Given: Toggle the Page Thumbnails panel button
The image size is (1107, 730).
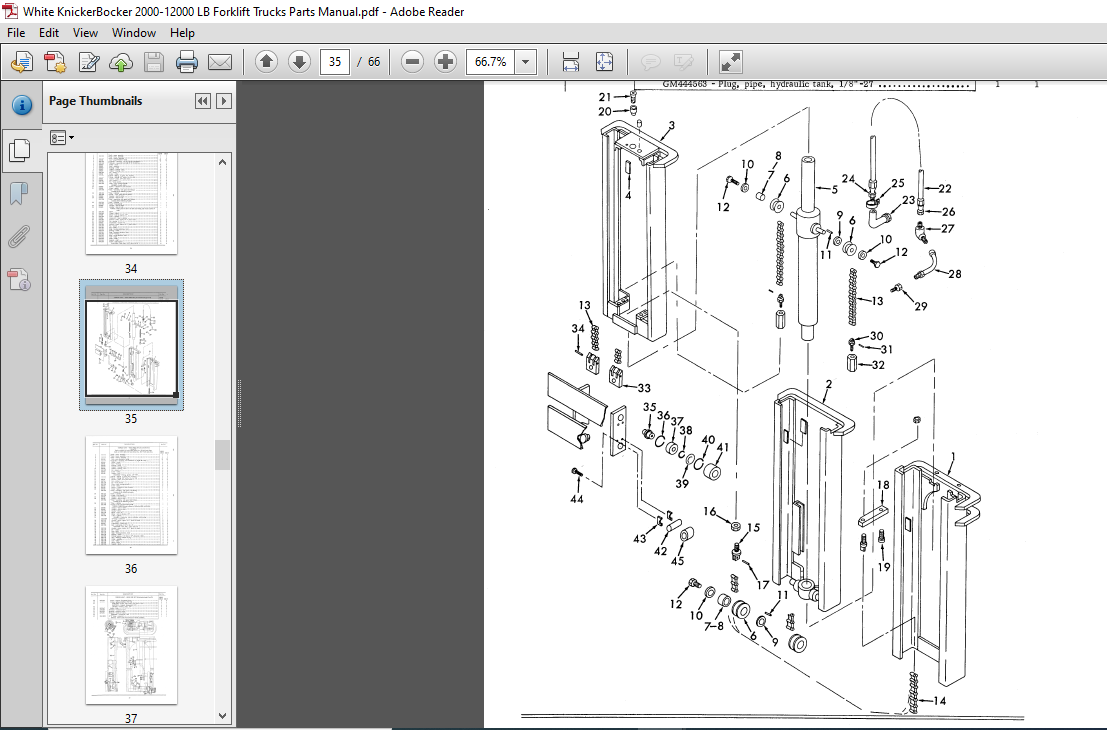Looking at the screenshot, I should 19,150.
